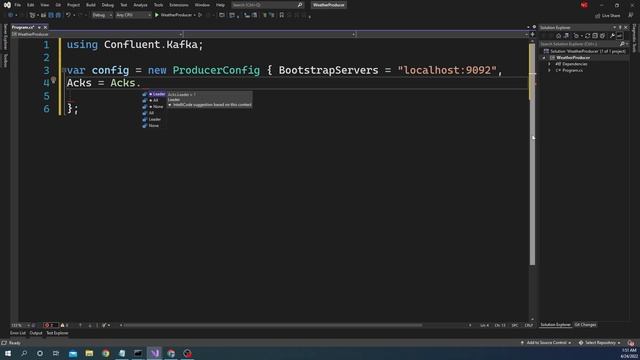Close the Program.cs tab

(x=45, y=27)
